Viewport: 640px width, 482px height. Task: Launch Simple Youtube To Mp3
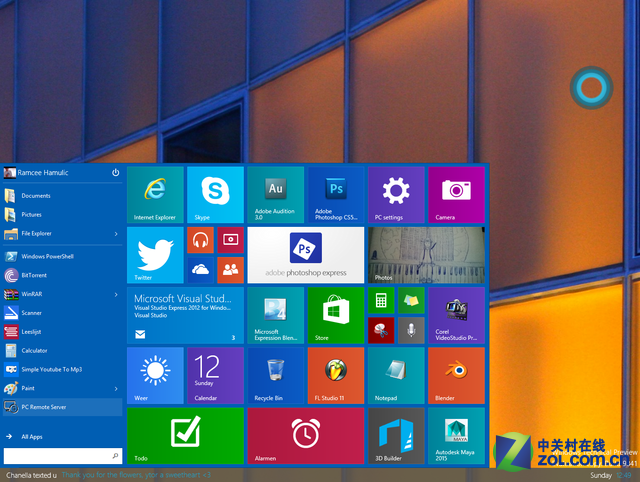(x=62, y=369)
